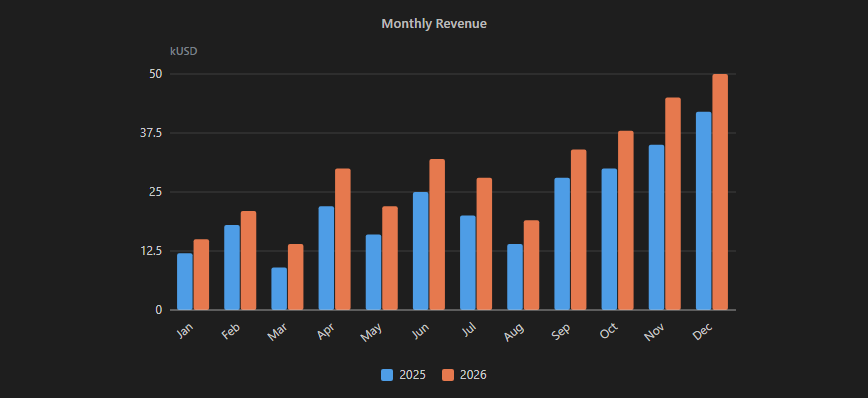Click the May x-axis label

pos(371,333)
